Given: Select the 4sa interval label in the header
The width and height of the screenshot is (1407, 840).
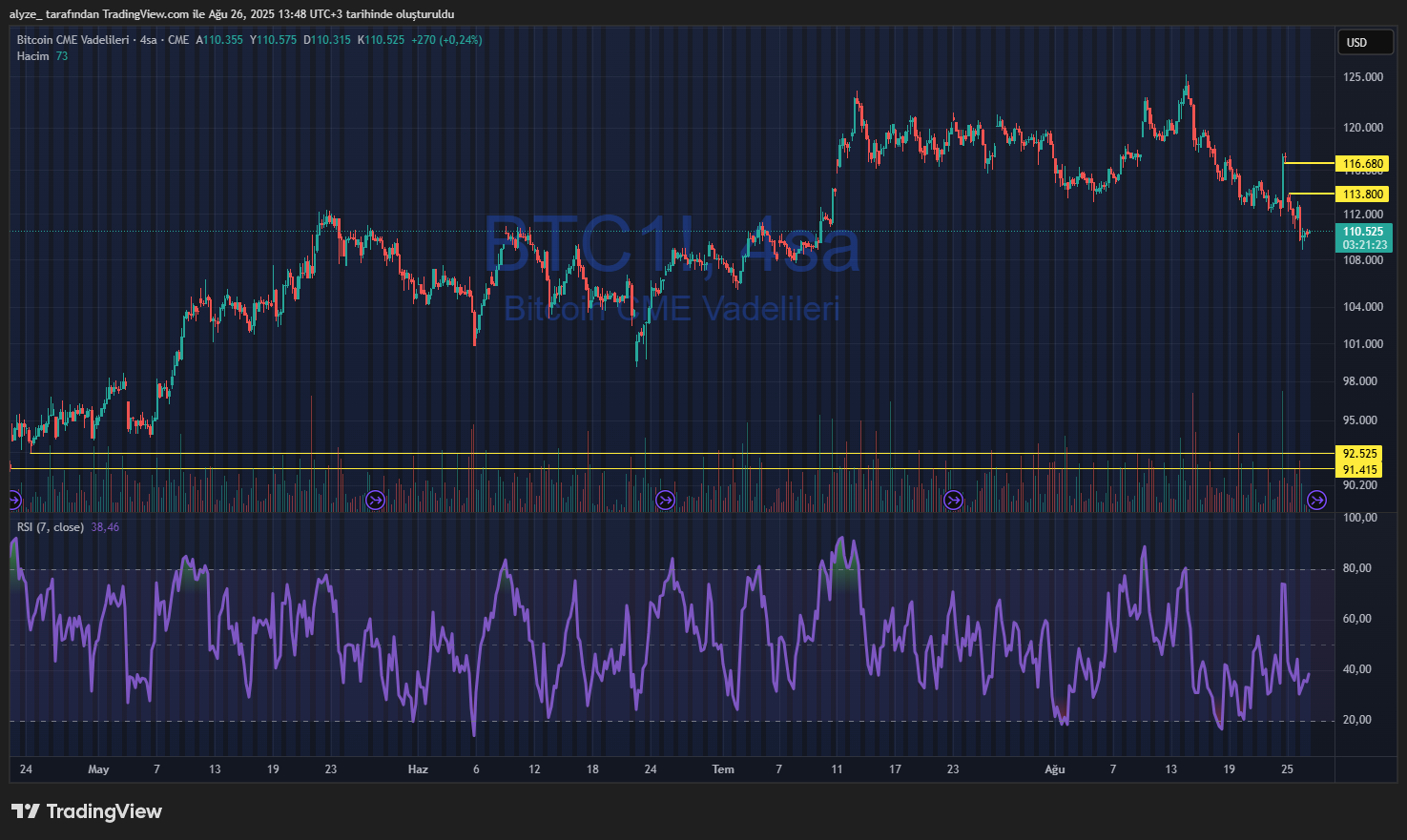Looking at the screenshot, I should [148, 40].
